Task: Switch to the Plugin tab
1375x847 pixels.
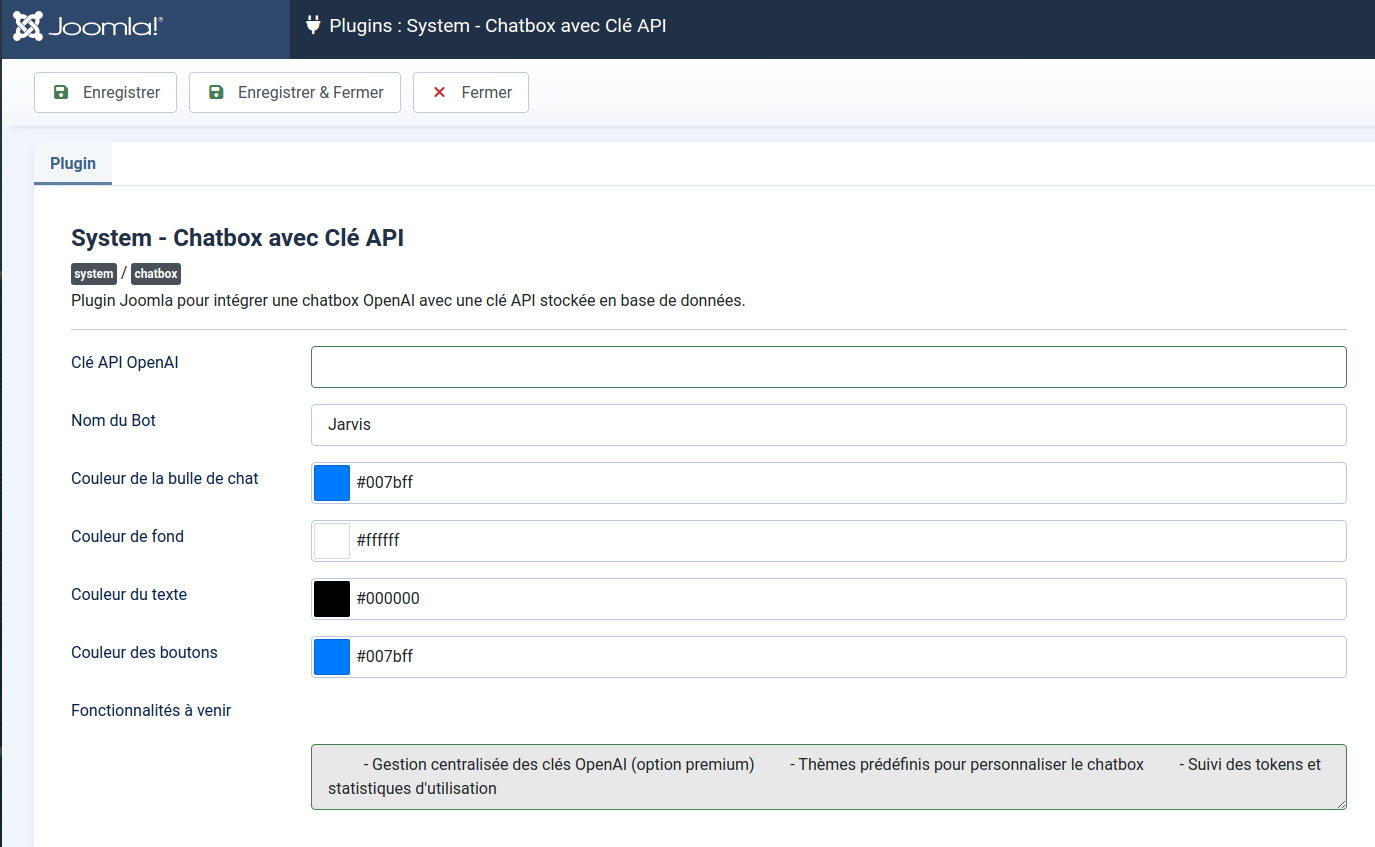Action: [x=73, y=163]
